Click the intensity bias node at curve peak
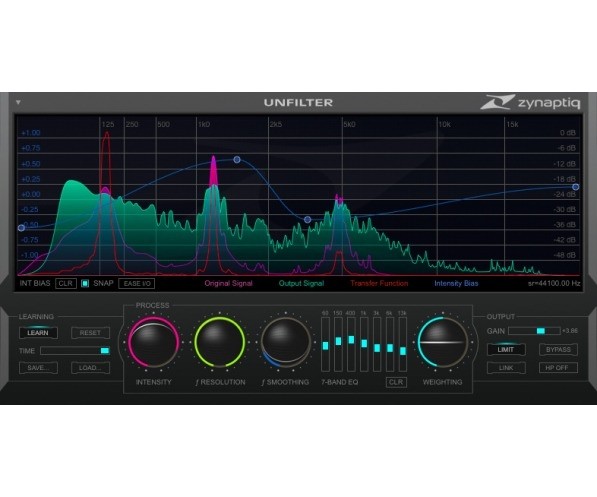Viewport: 597px width, 497px height. pyautogui.click(x=237, y=160)
